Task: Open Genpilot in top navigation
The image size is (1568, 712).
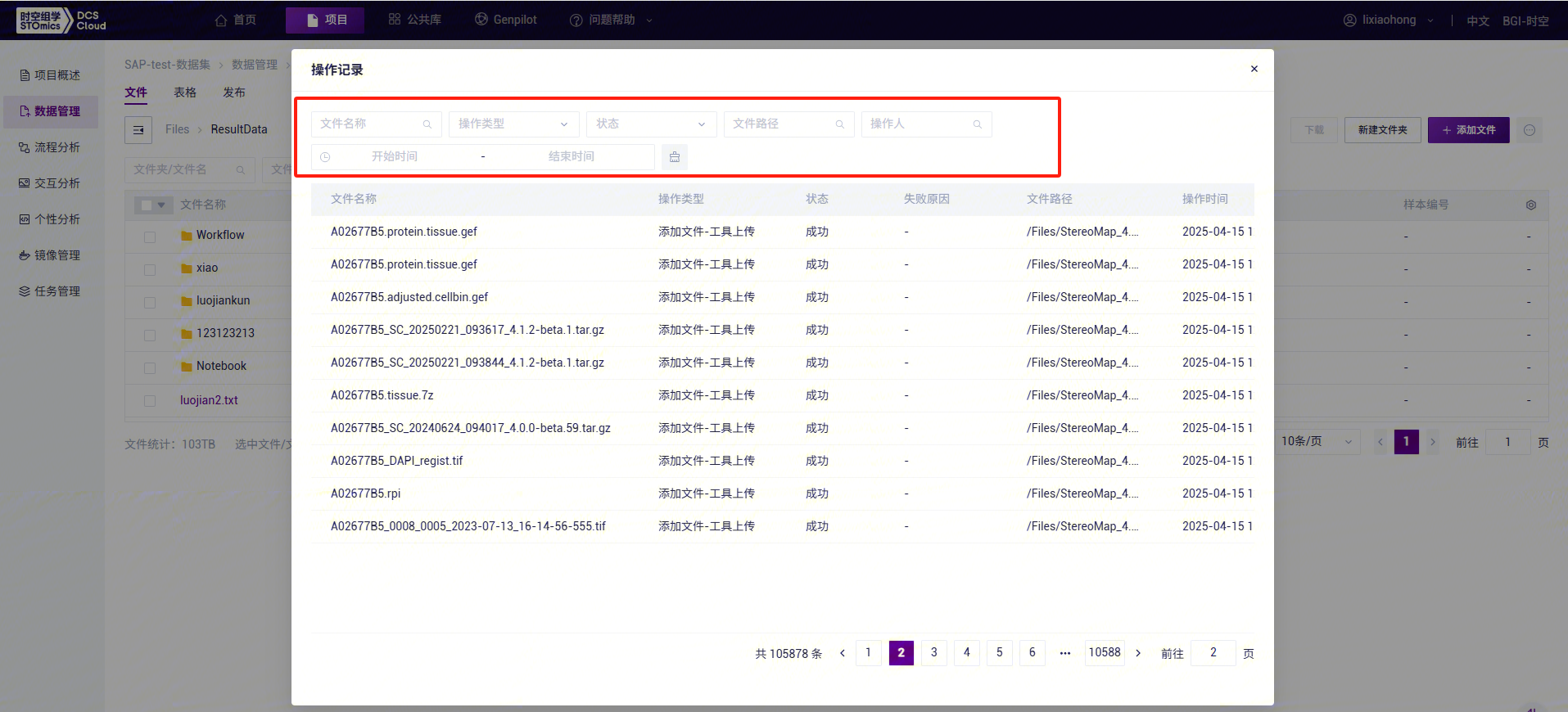Action: pyautogui.click(x=506, y=20)
